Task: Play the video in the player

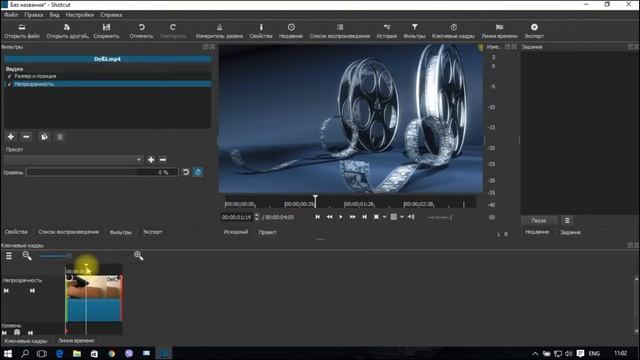Action: 341,217
